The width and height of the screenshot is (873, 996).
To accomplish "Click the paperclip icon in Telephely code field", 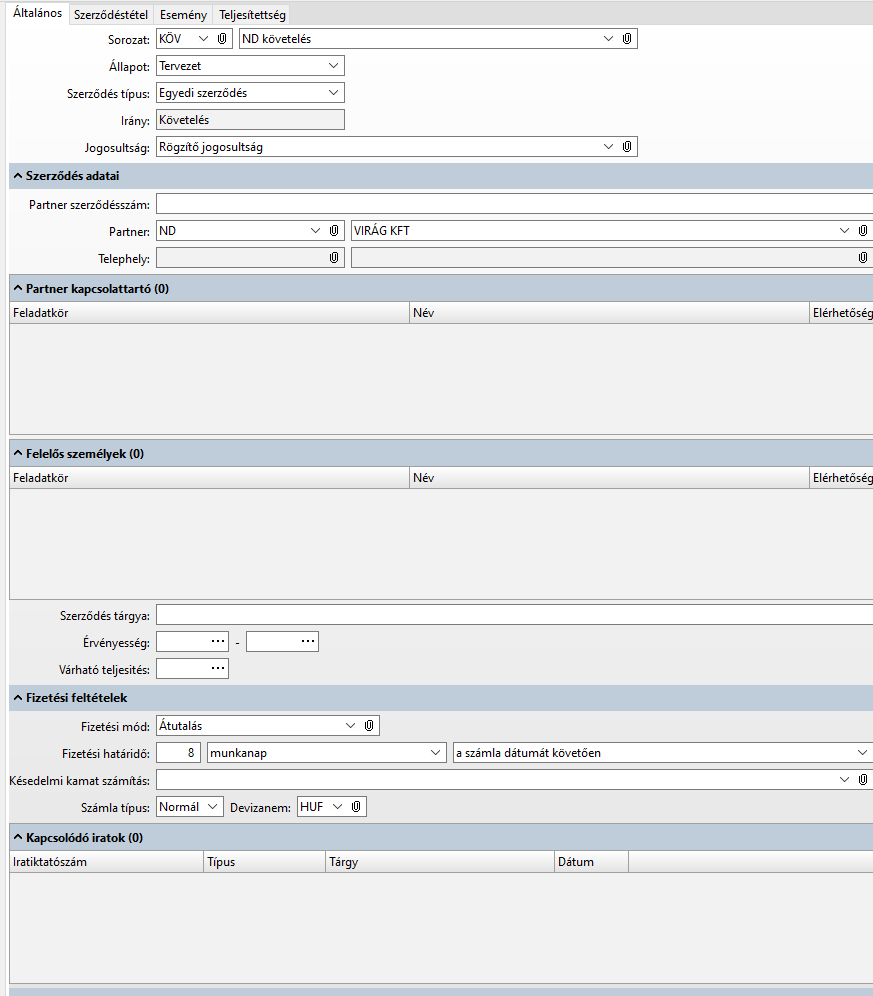I will (334, 257).
